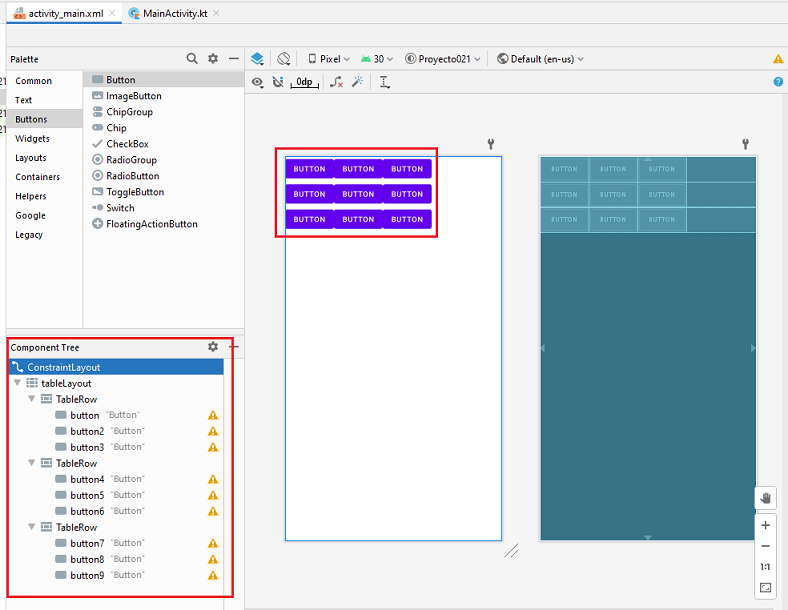Image resolution: width=788 pixels, height=610 pixels.
Task: Select ConstraintLayout in Component Tree
Action: click(117, 367)
